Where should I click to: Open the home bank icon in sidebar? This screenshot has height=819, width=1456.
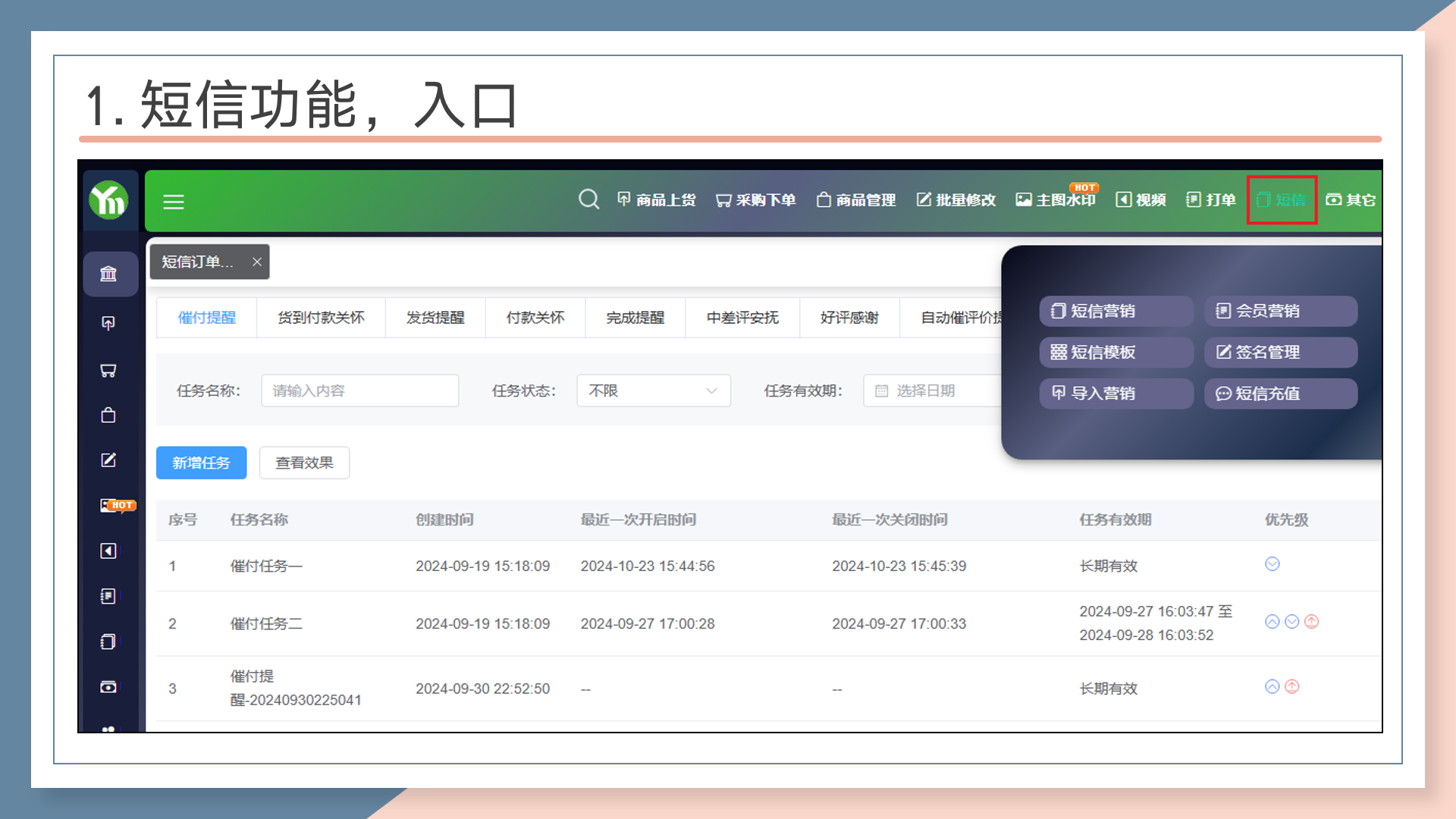[108, 274]
